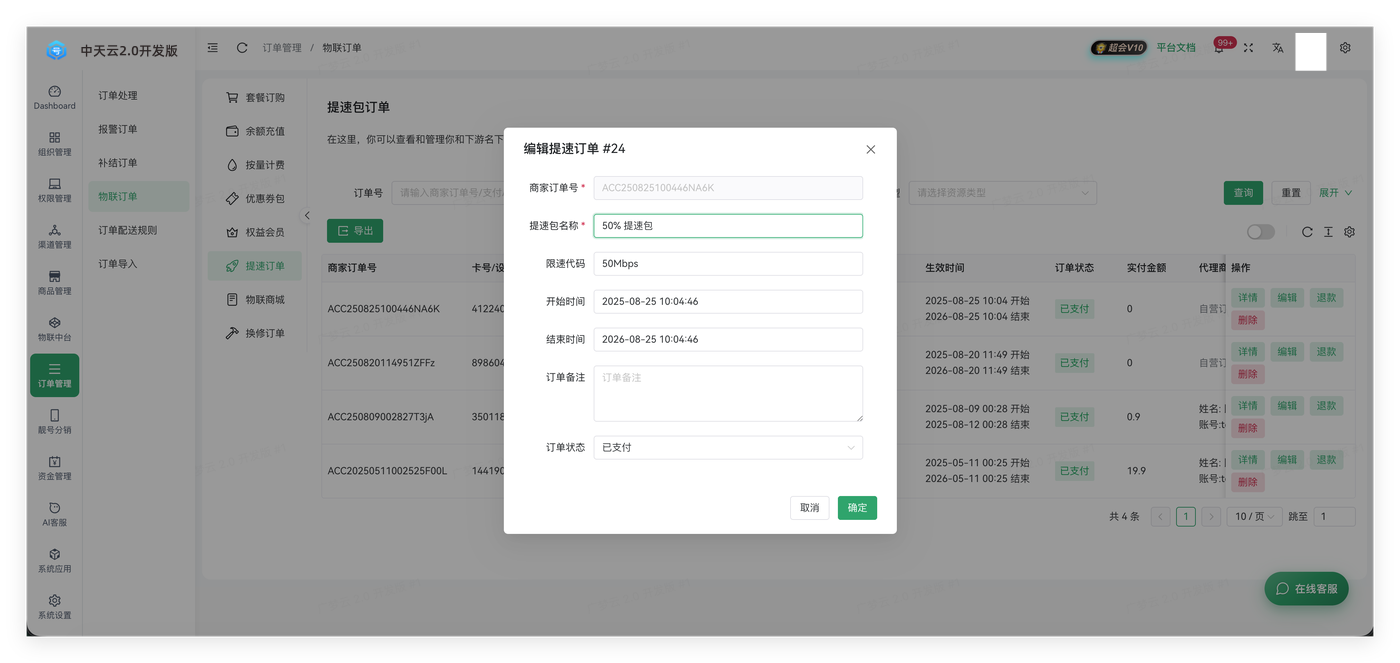
Task: Click 编辑 for order ACC20250511002525F00L
Action: 1287,460
